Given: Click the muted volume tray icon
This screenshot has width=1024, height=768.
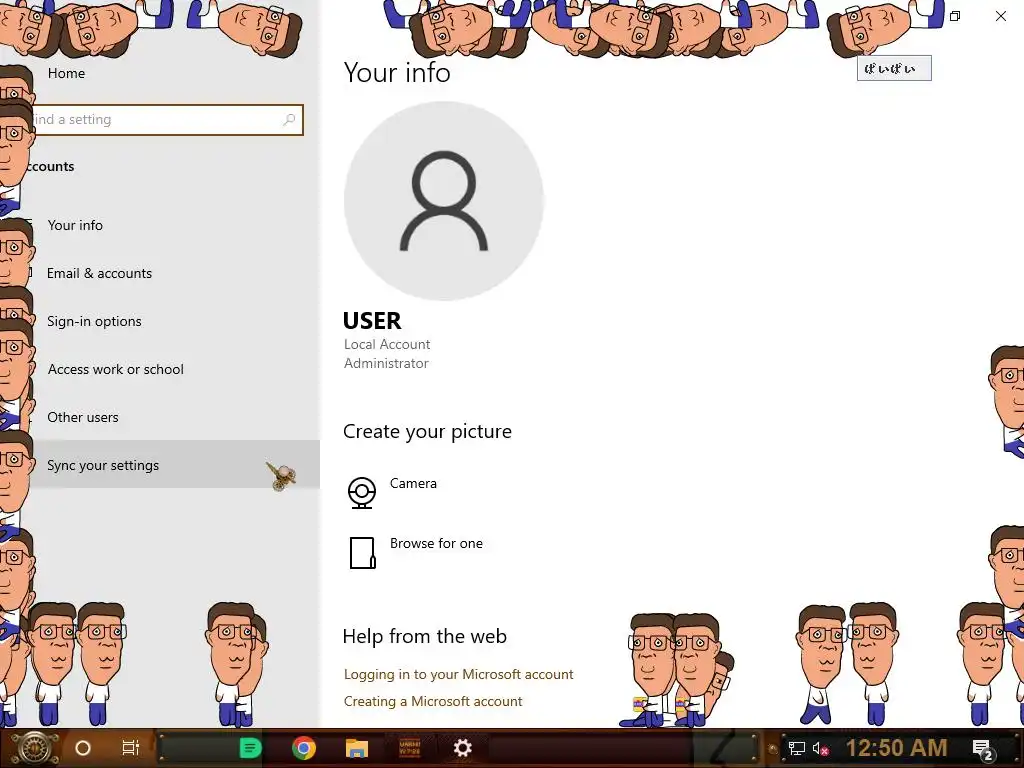Looking at the screenshot, I should pyautogui.click(x=820, y=748).
